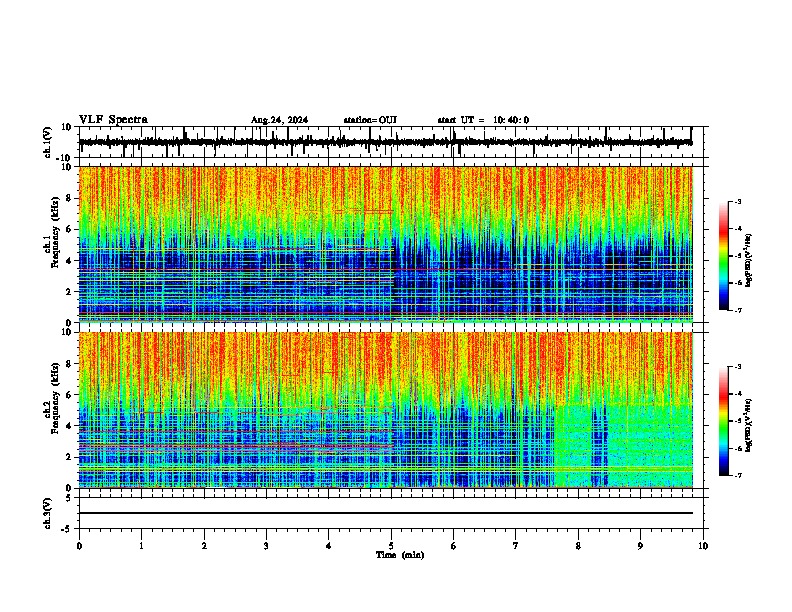Click the ch.1 color bar '-5' label
The height and width of the screenshot is (612, 792).
click(x=737, y=256)
